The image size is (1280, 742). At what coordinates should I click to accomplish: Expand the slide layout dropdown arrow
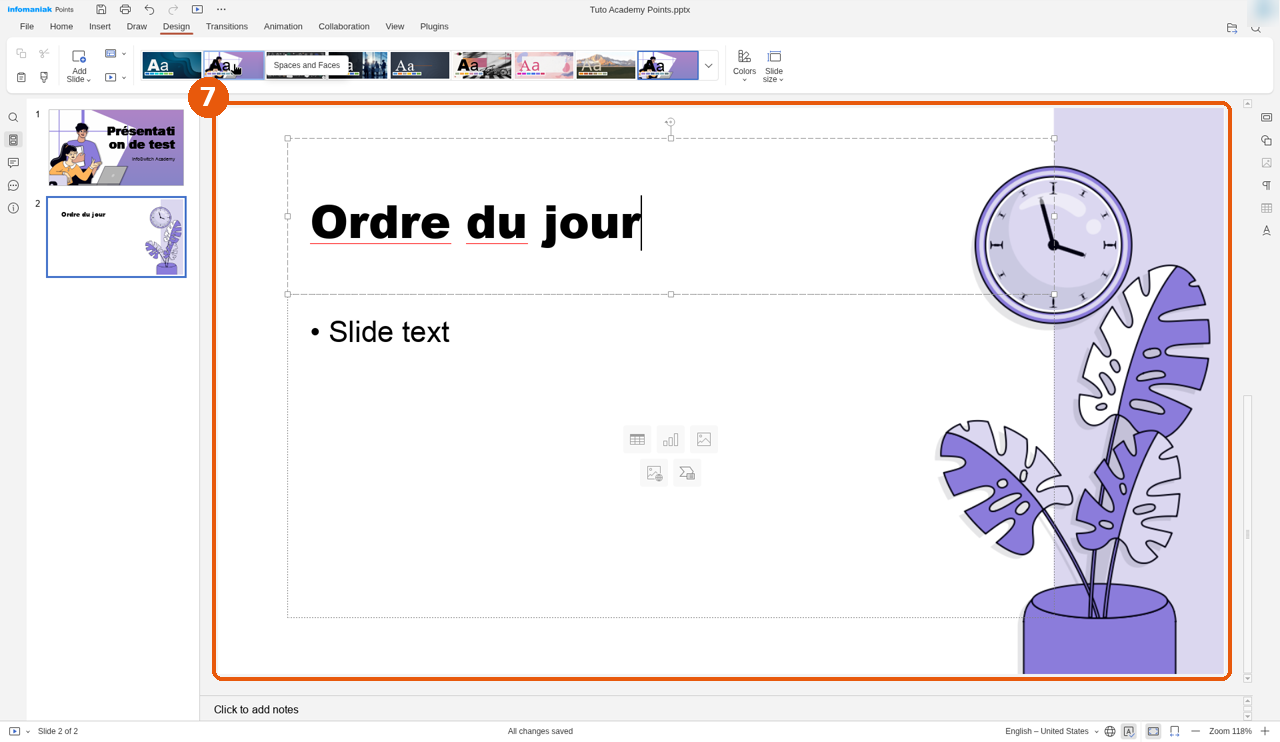(124, 54)
